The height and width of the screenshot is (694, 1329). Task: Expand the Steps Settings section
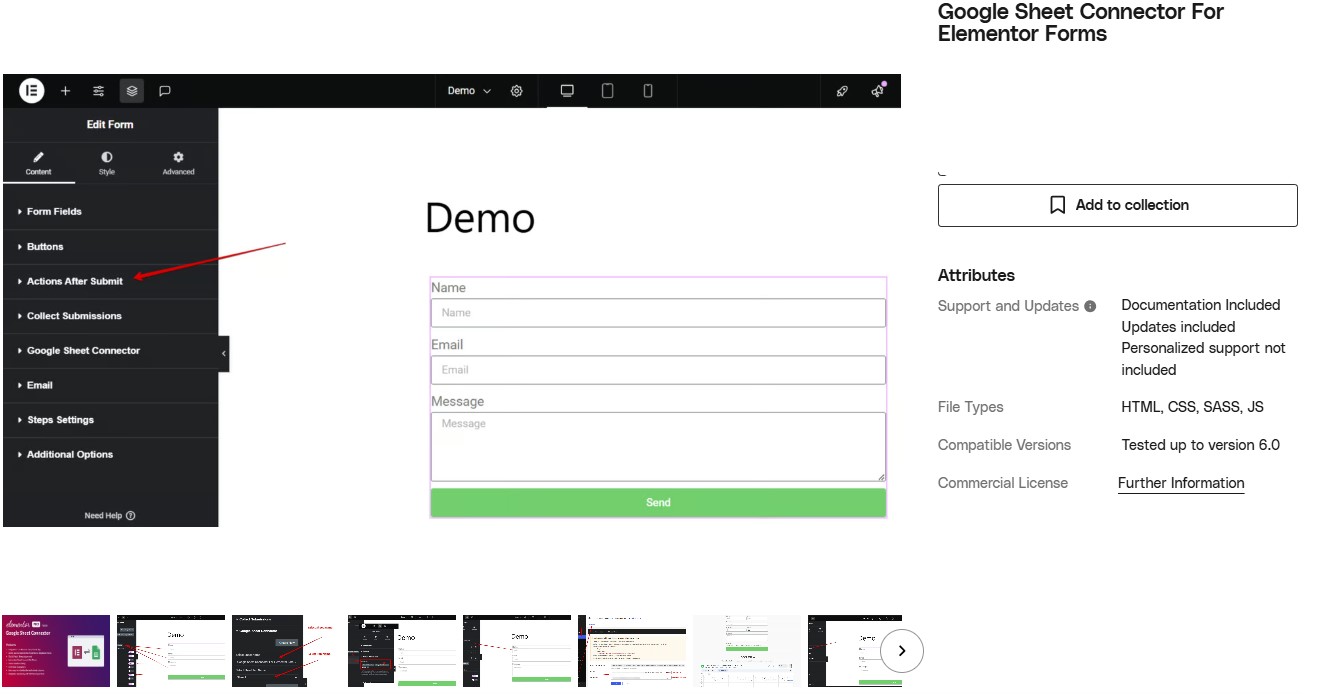click(x=110, y=420)
